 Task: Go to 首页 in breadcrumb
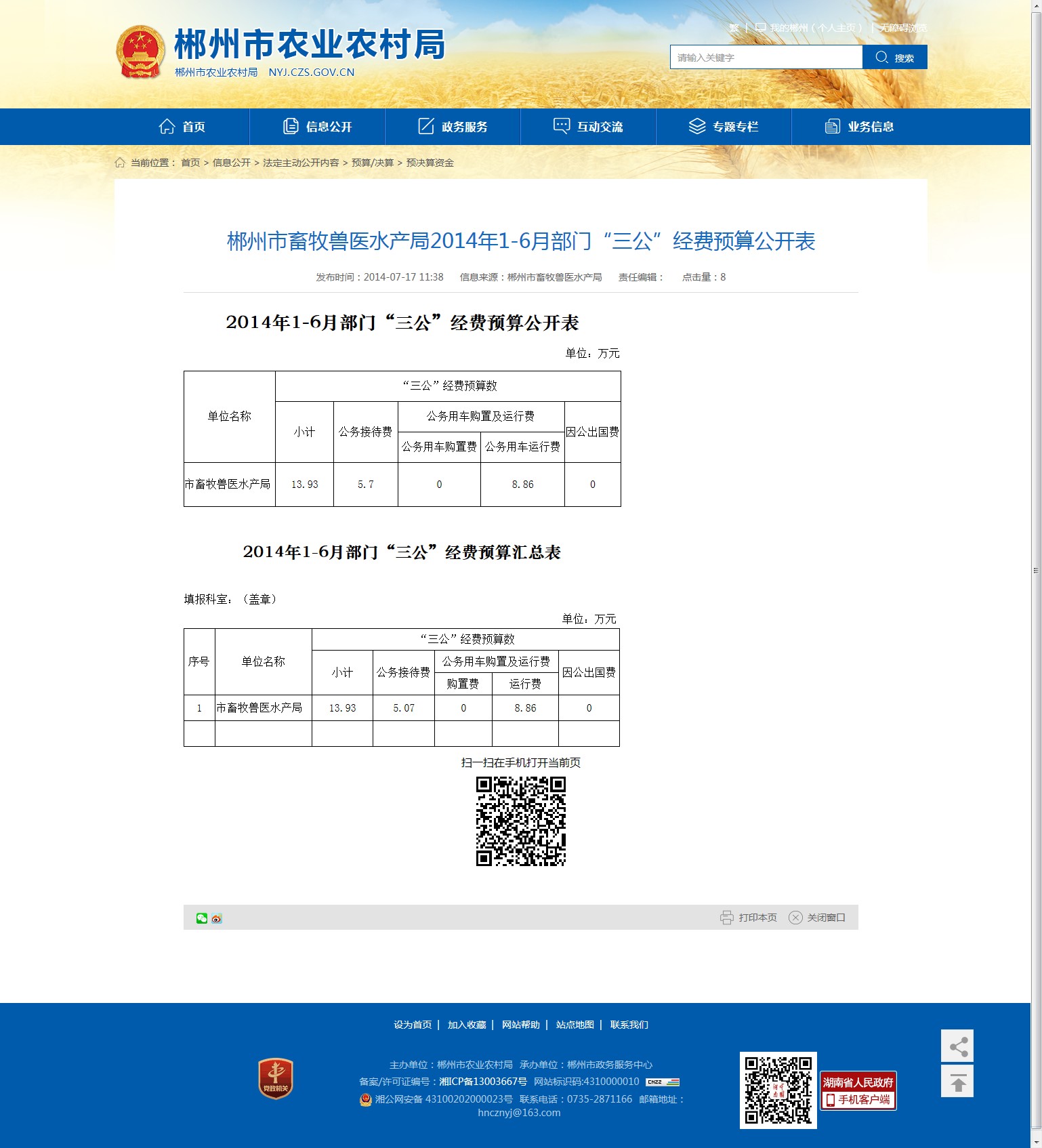[190, 163]
